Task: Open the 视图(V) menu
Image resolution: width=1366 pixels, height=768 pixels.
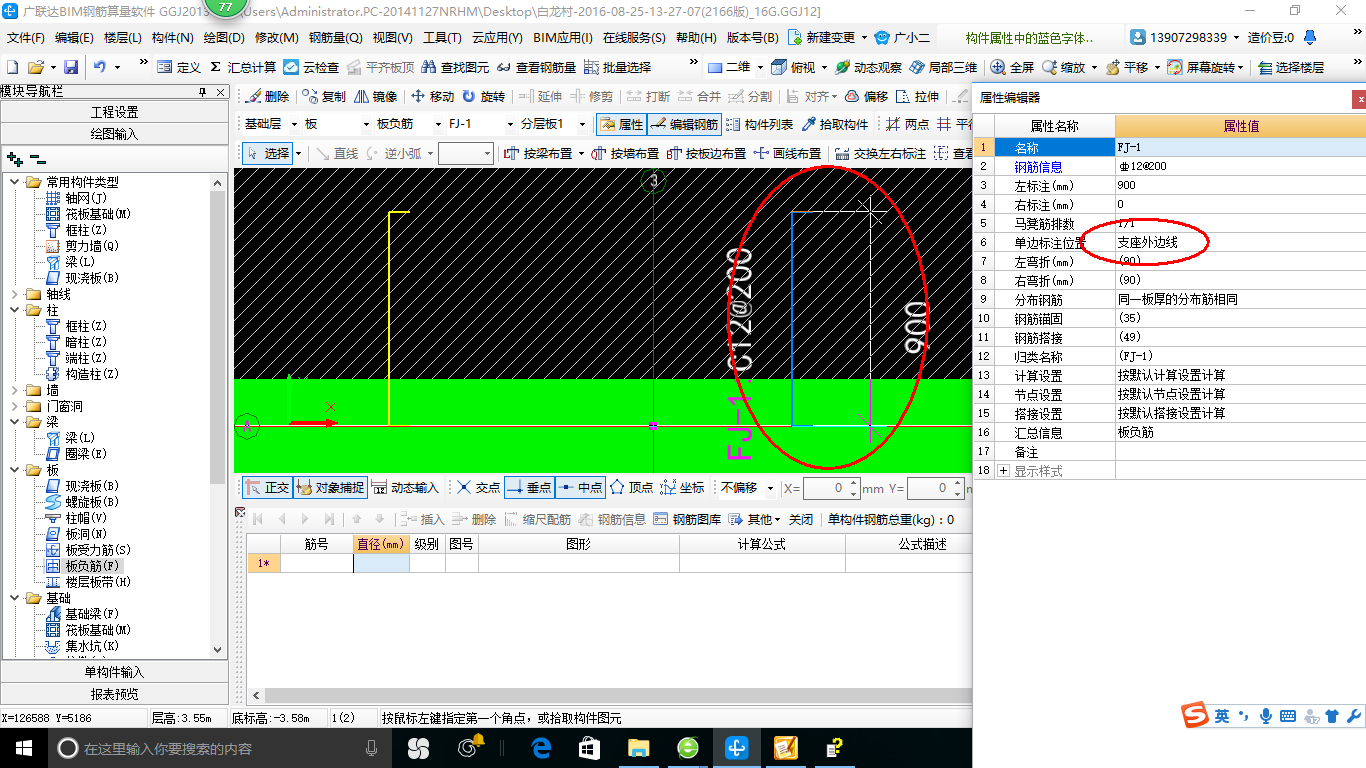Action: click(392, 38)
